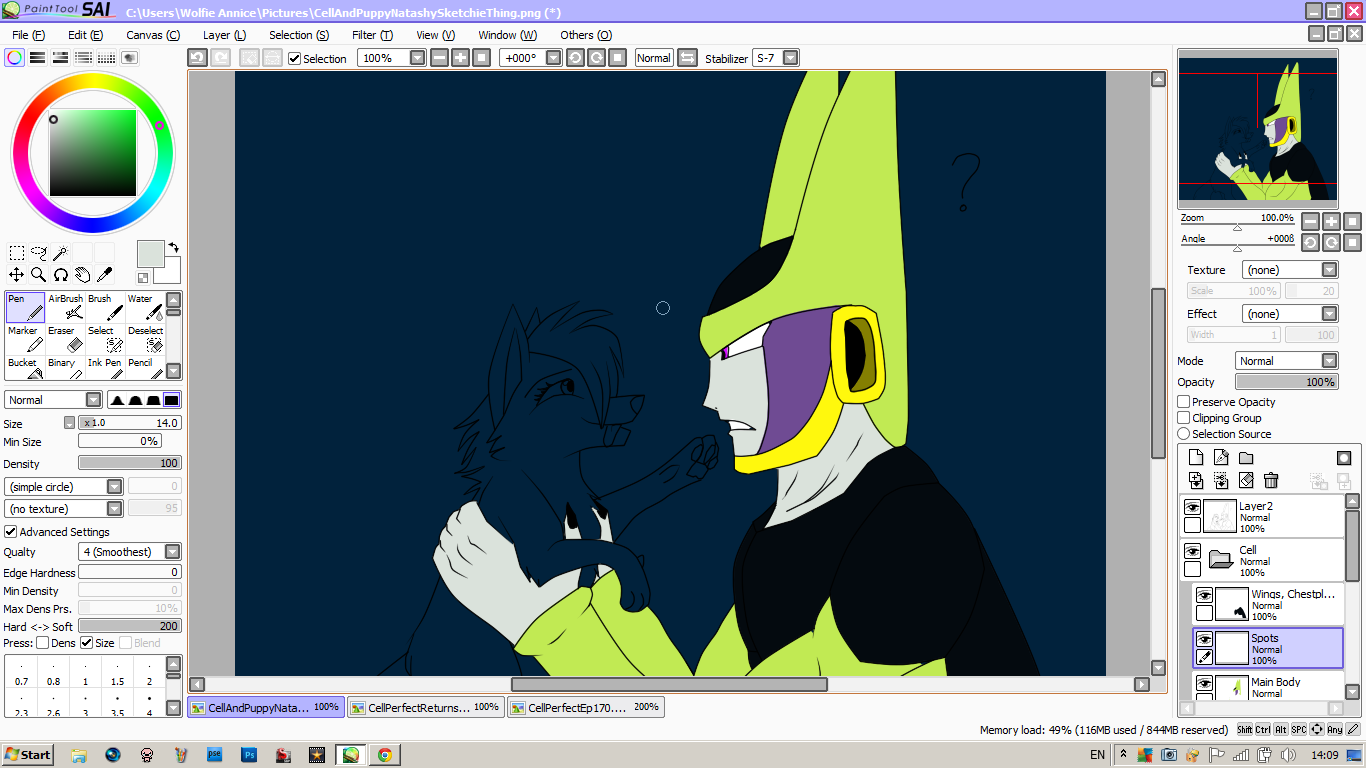
Task: Choose the AirBrush tool
Action: tap(65, 308)
